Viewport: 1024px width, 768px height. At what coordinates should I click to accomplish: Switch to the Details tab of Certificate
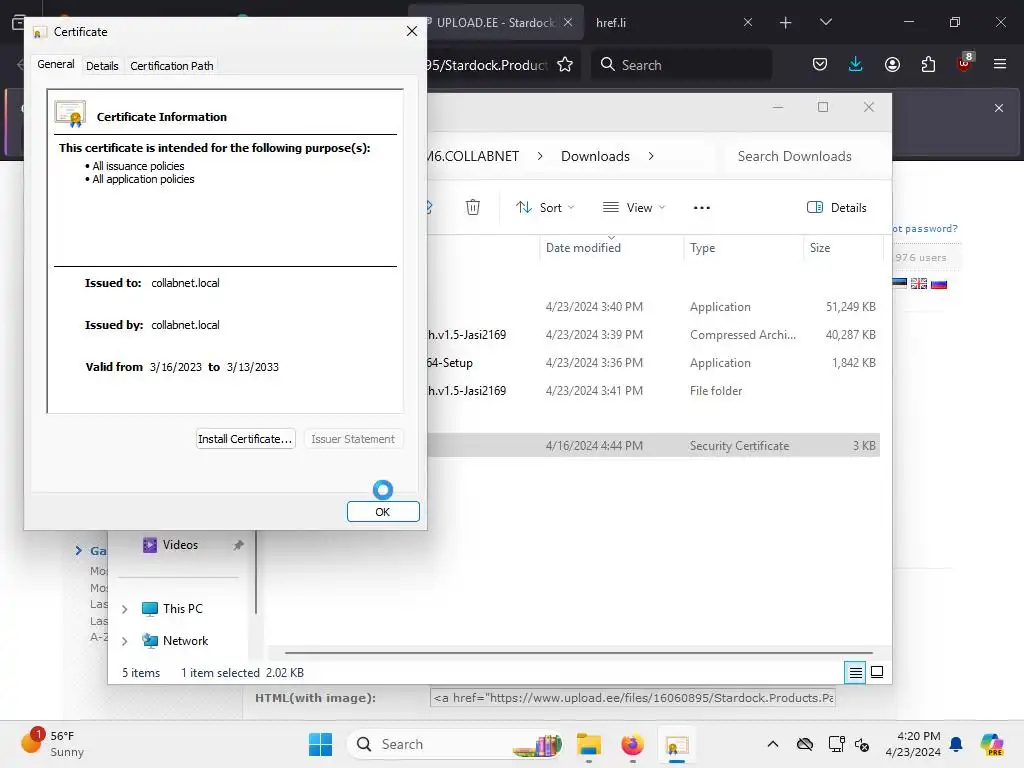102,66
